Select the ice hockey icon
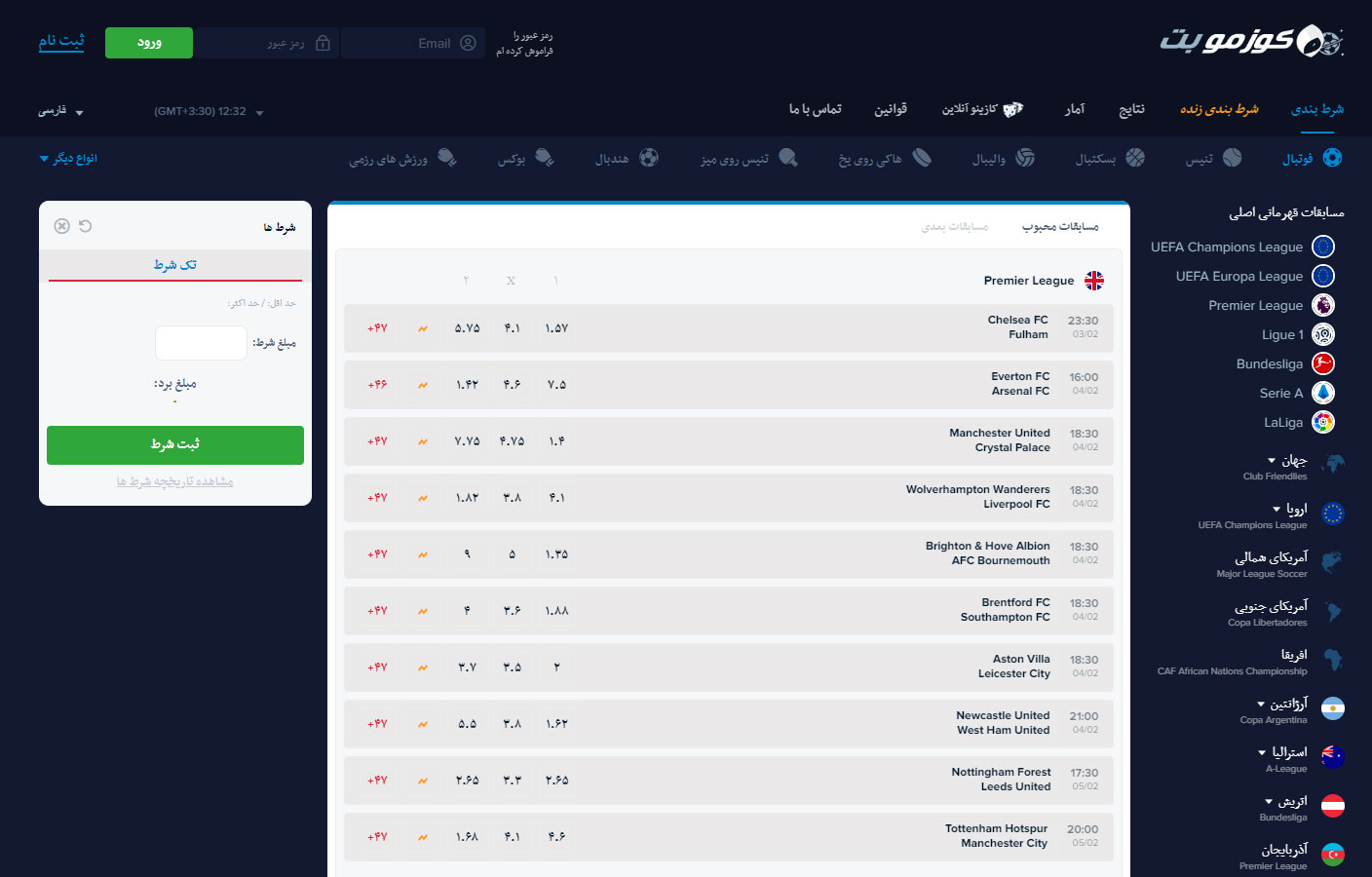This screenshot has height=877, width=1372. [922, 158]
